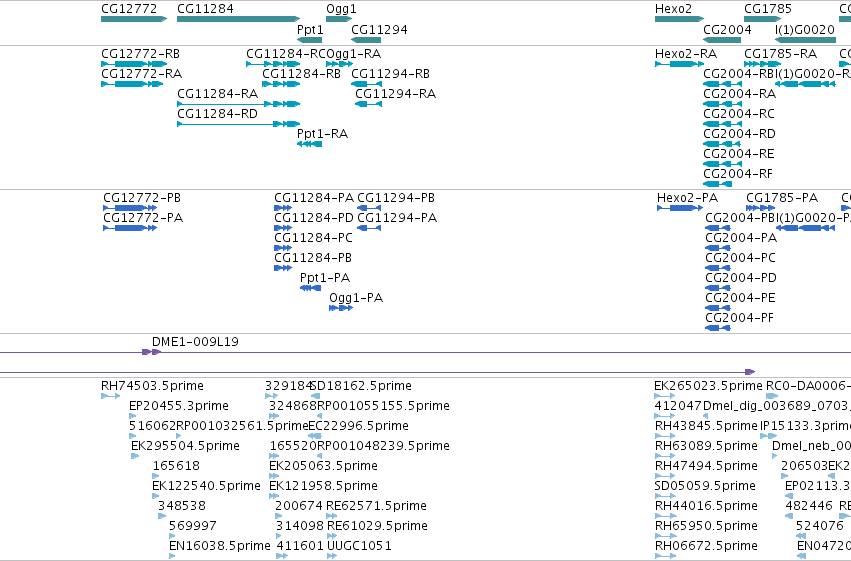Click the Hexo2-PA protein
Screen dimensions: 851x561
pos(680,208)
